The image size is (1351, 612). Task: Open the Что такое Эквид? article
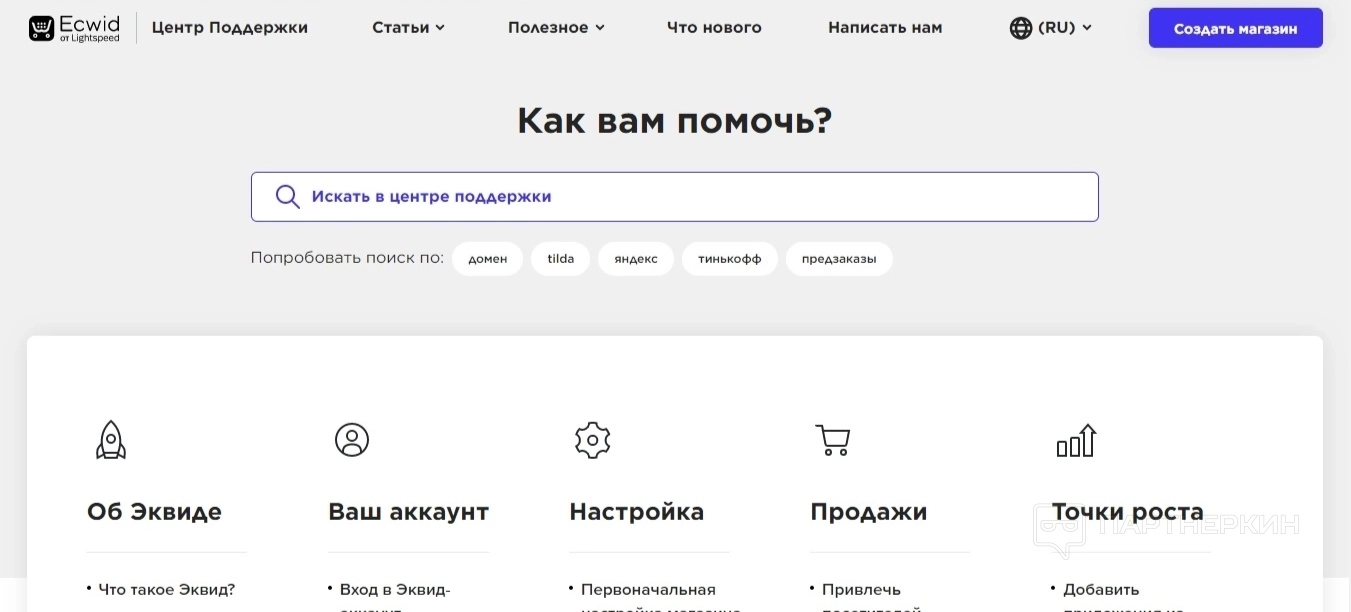[167, 590]
